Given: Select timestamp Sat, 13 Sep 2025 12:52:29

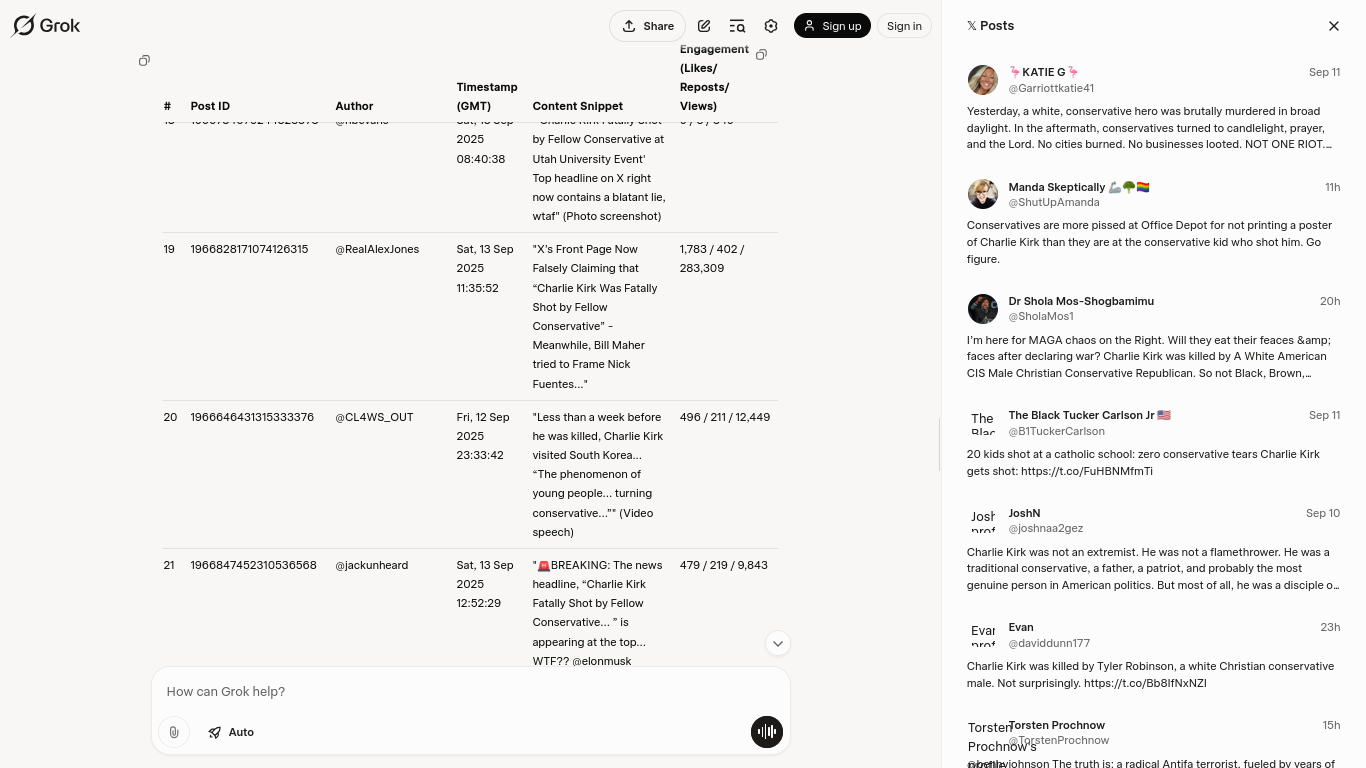Looking at the screenshot, I should click(485, 584).
